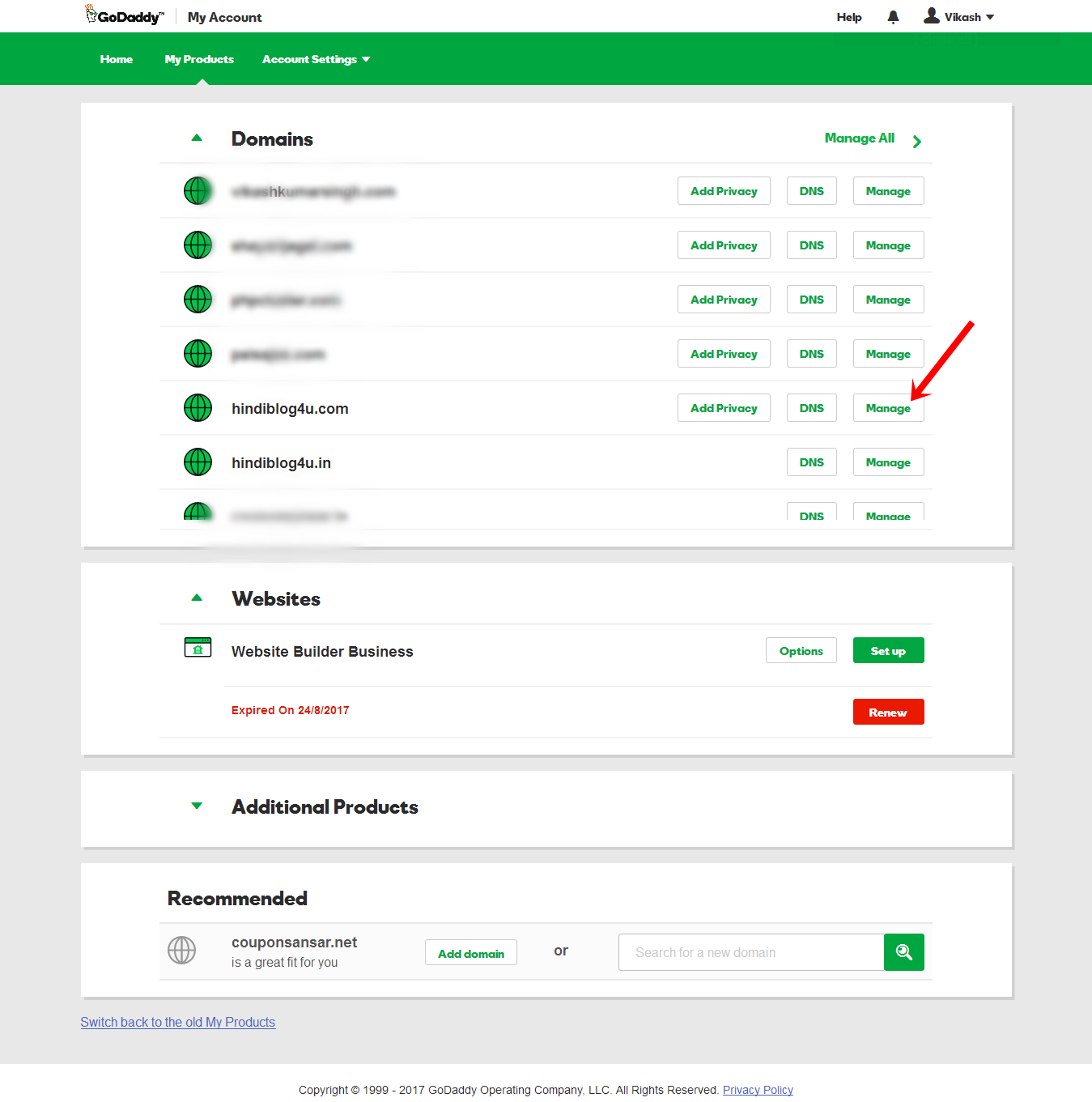This screenshot has width=1092, height=1102.
Task: Focus the Search for a new domain field
Action: click(x=751, y=952)
